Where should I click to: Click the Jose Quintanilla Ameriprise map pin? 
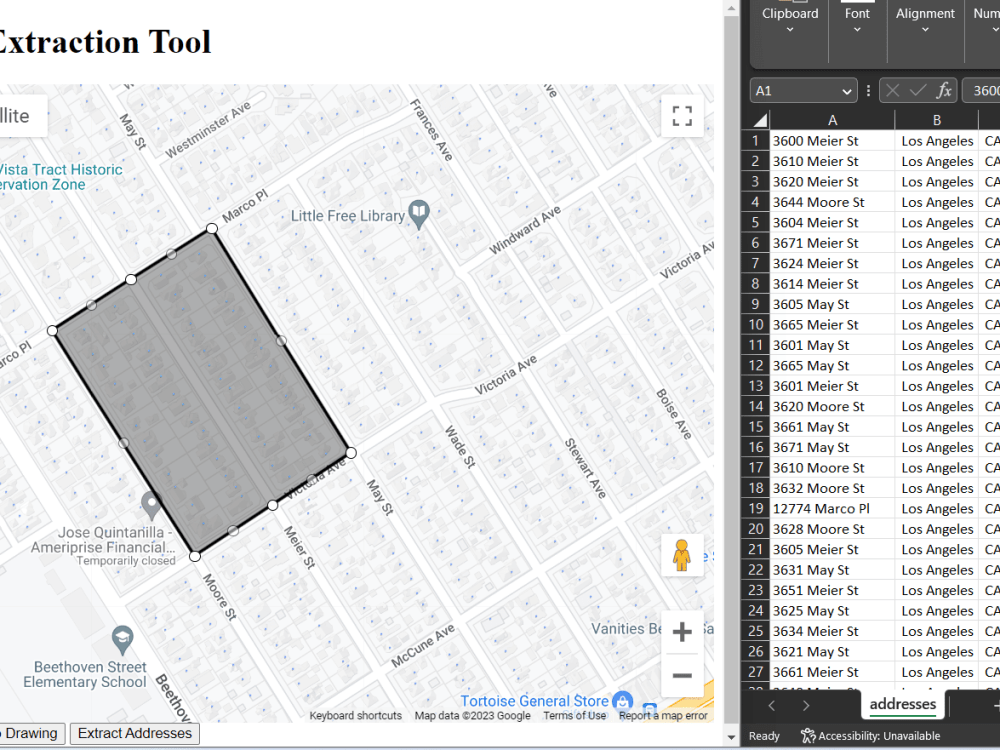tap(151, 506)
